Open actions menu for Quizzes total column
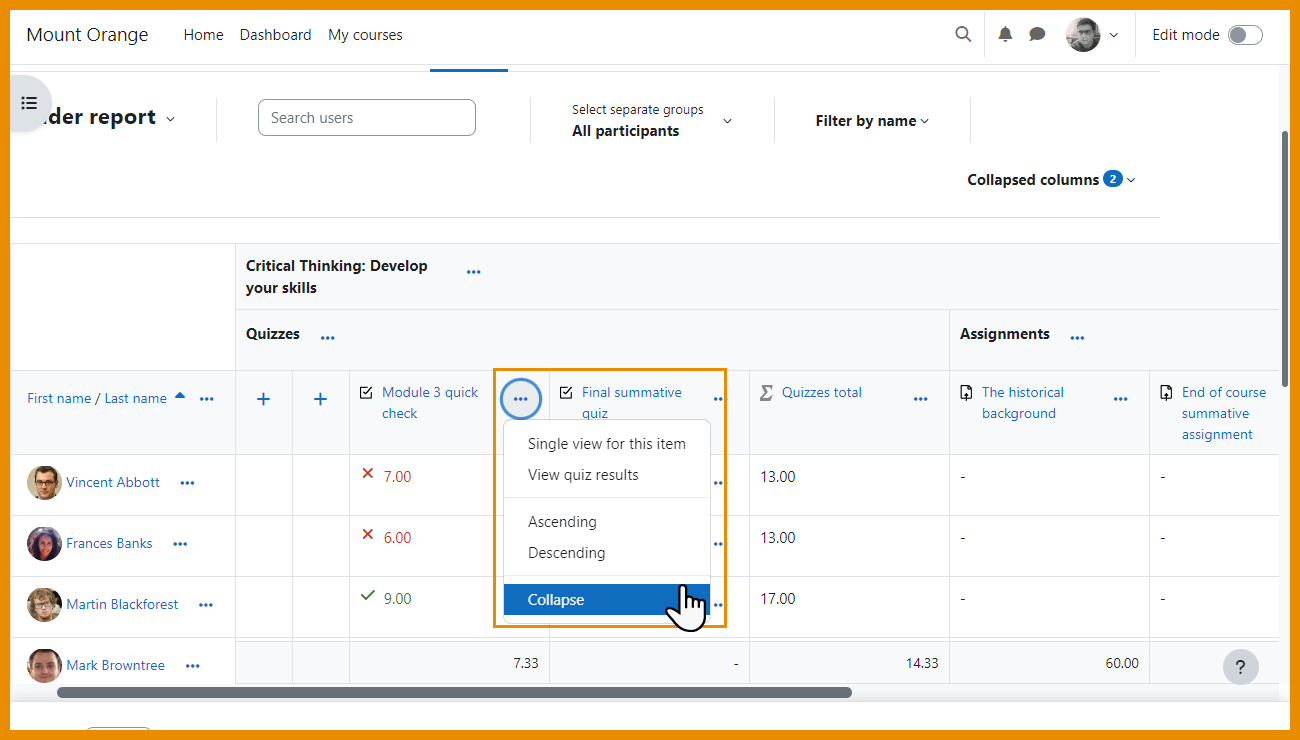 (920, 400)
